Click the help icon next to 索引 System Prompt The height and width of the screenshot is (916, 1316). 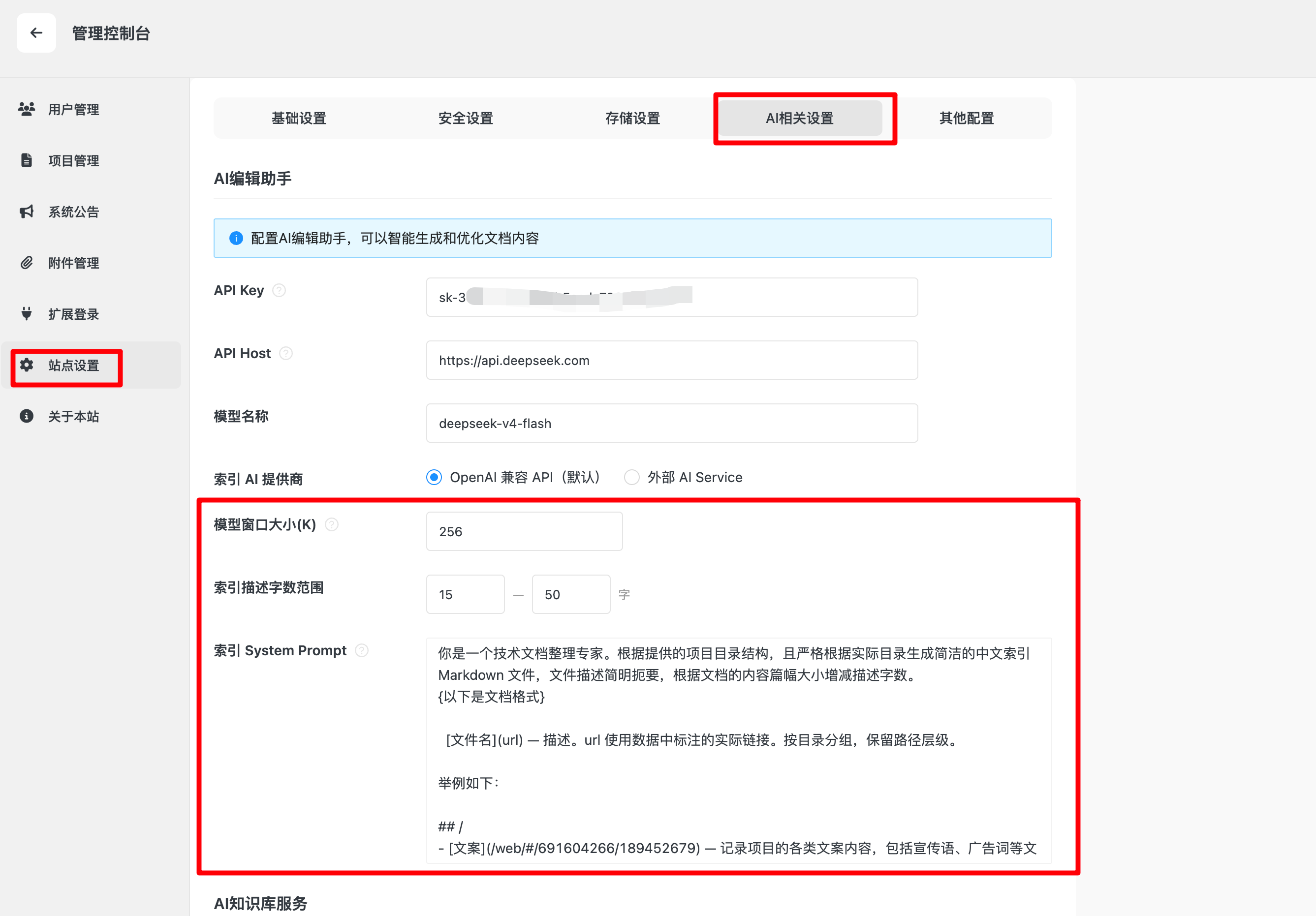[362, 651]
